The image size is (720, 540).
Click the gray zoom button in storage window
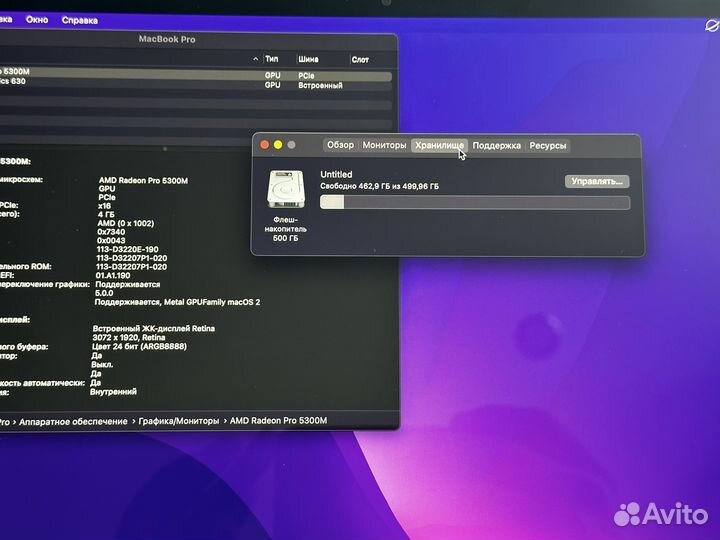[x=291, y=145]
